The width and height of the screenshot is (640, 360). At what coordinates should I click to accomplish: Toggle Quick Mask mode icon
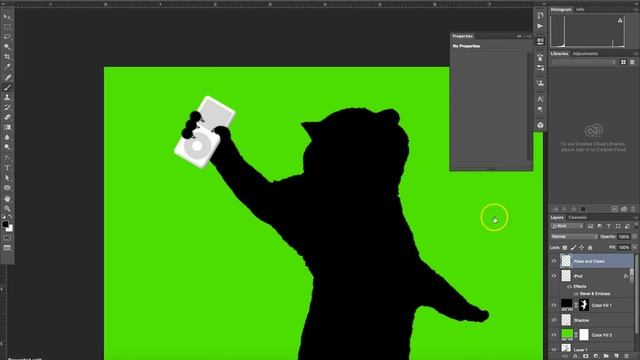click(7, 238)
